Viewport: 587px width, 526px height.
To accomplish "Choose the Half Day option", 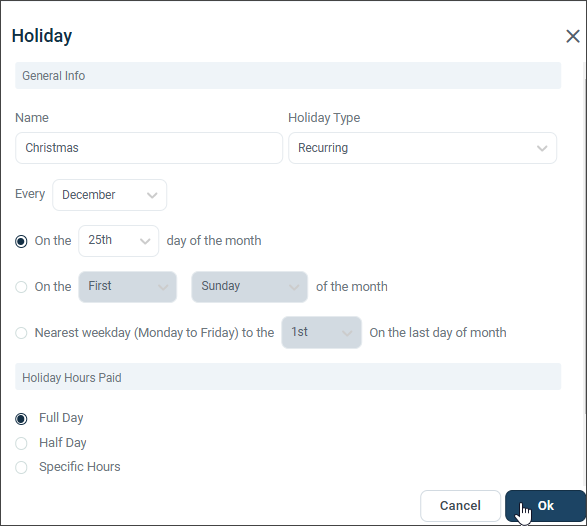I will (21, 443).
